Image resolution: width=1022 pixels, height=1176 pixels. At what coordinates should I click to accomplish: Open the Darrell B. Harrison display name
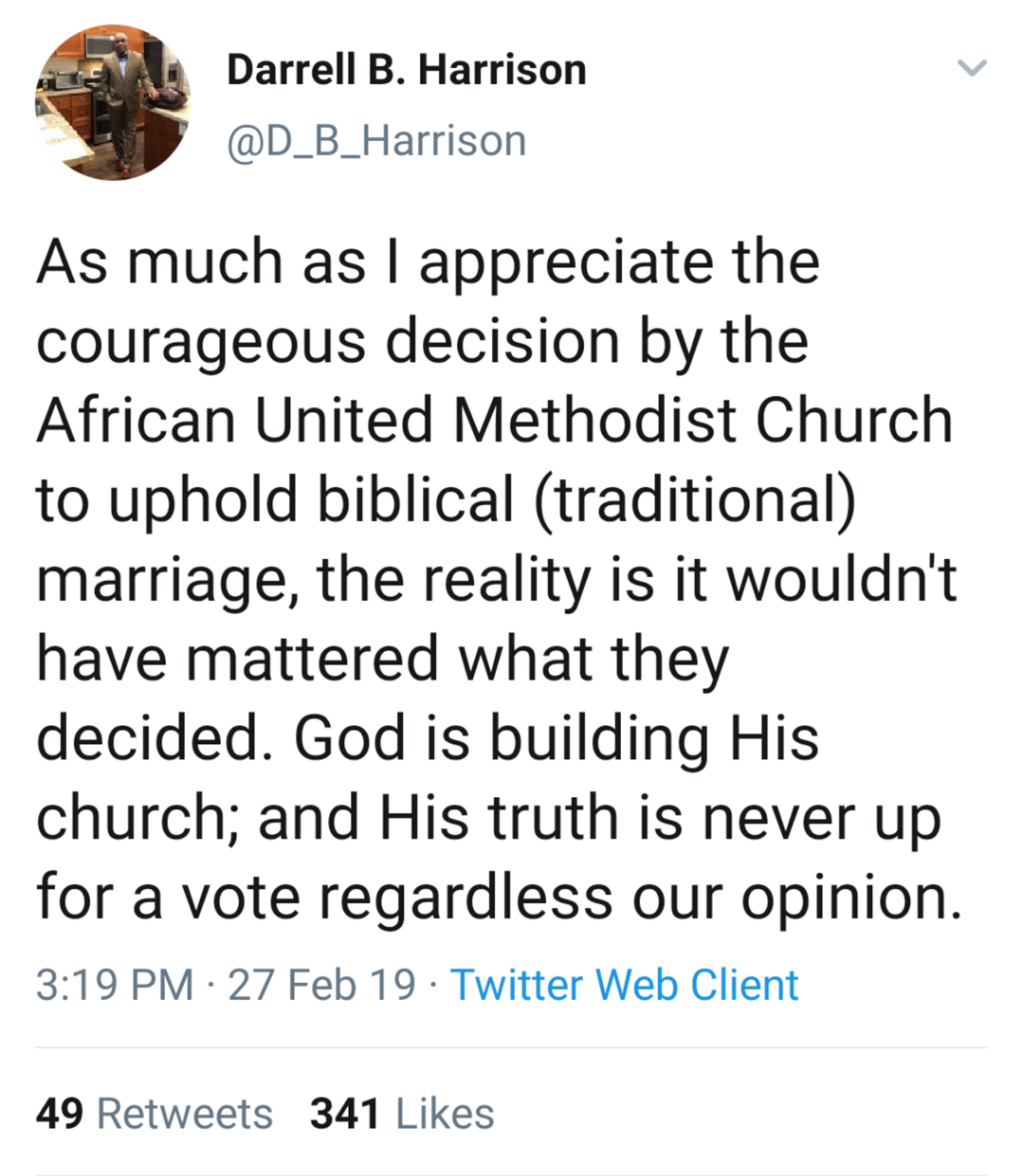pyautogui.click(x=407, y=70)
